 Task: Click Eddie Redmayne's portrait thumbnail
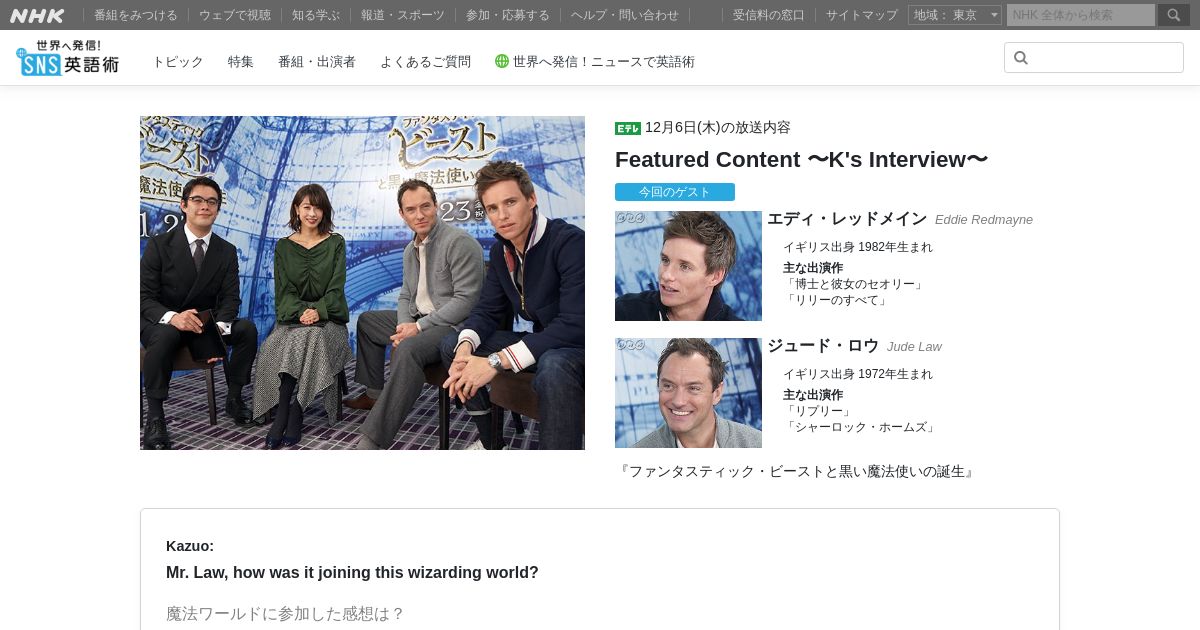click(x=688, y=266)
